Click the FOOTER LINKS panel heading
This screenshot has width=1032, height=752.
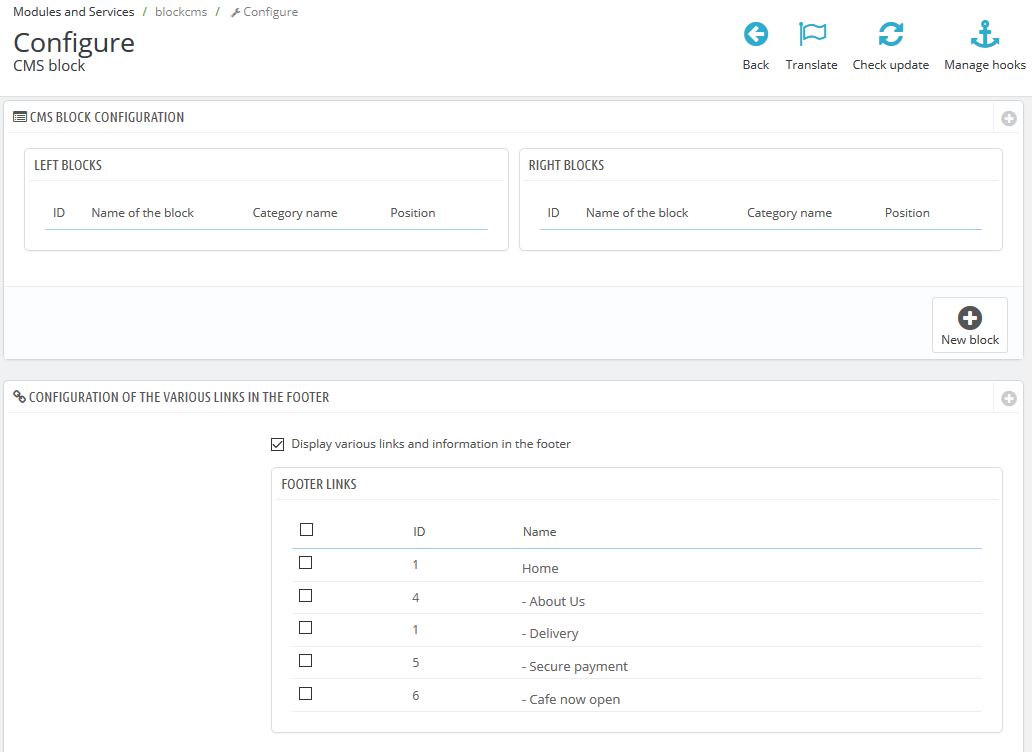tap(319, 484)
